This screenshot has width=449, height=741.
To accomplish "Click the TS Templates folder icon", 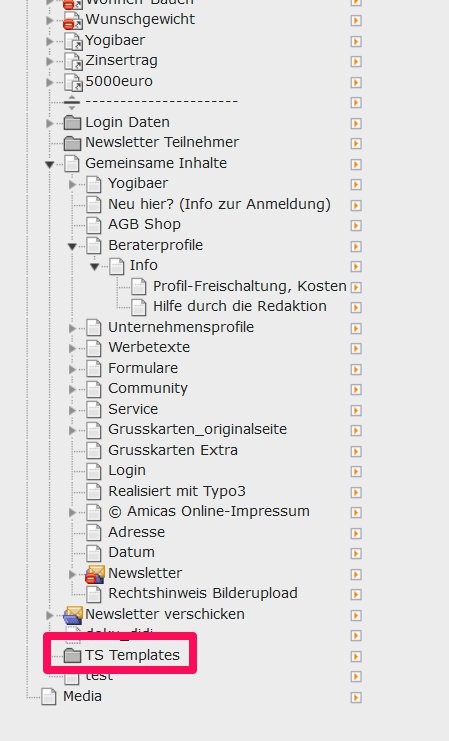I will 72,655.
